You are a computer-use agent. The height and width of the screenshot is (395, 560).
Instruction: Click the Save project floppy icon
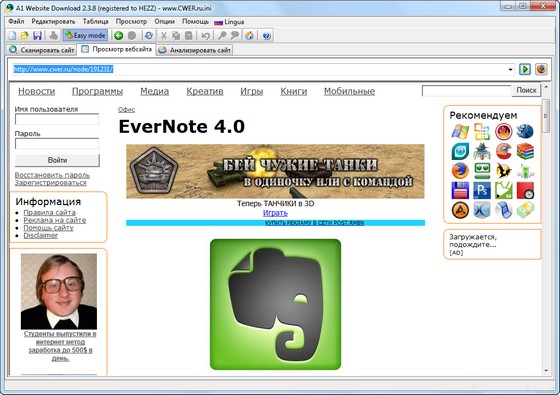pyautogui.click(x=37, y=35)
